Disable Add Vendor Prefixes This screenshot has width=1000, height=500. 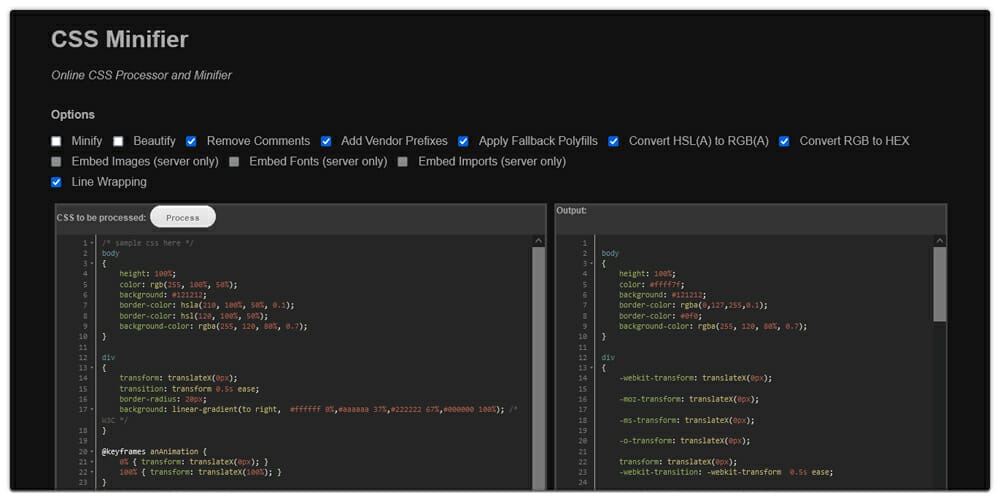326,141
